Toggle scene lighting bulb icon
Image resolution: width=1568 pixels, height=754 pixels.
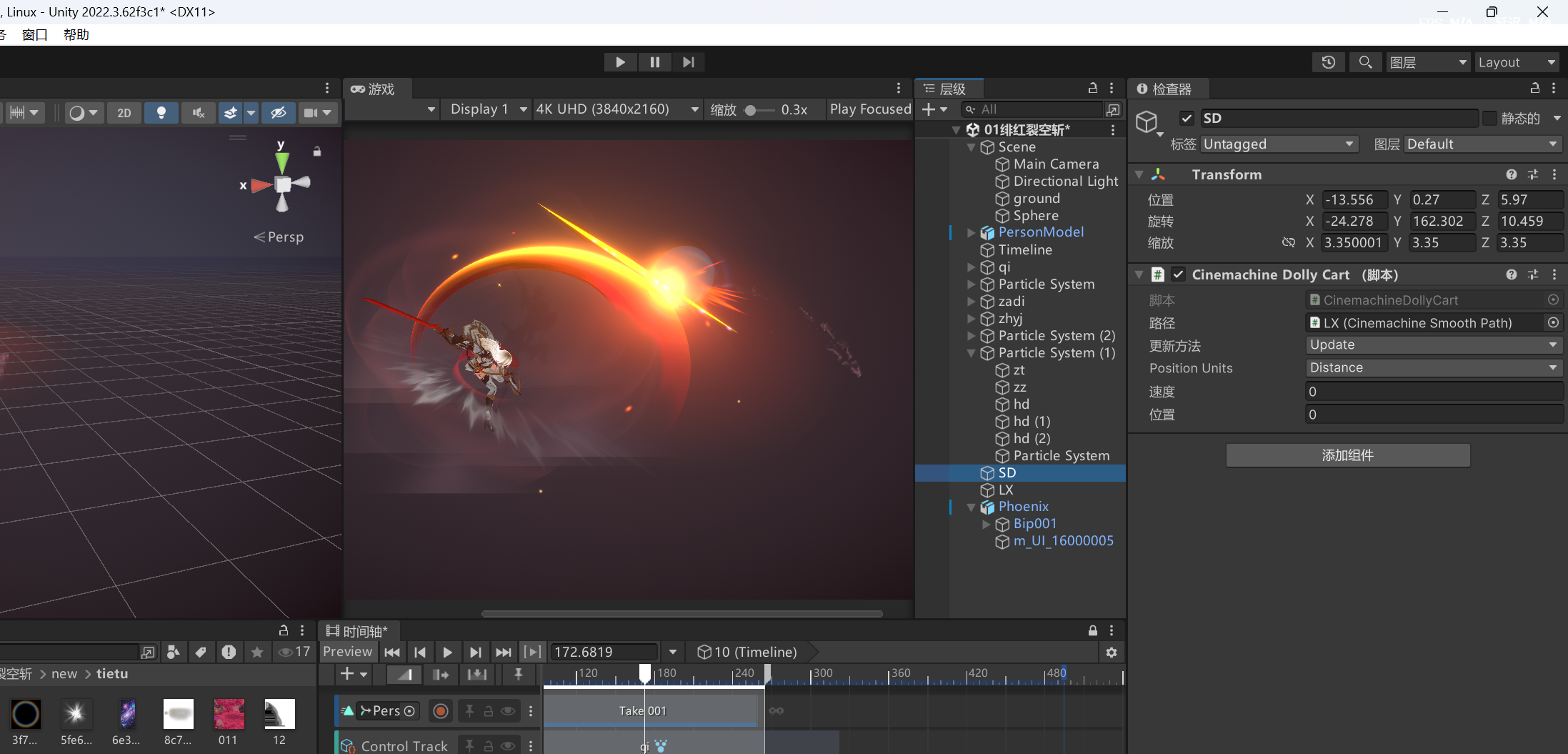point(161,113)
